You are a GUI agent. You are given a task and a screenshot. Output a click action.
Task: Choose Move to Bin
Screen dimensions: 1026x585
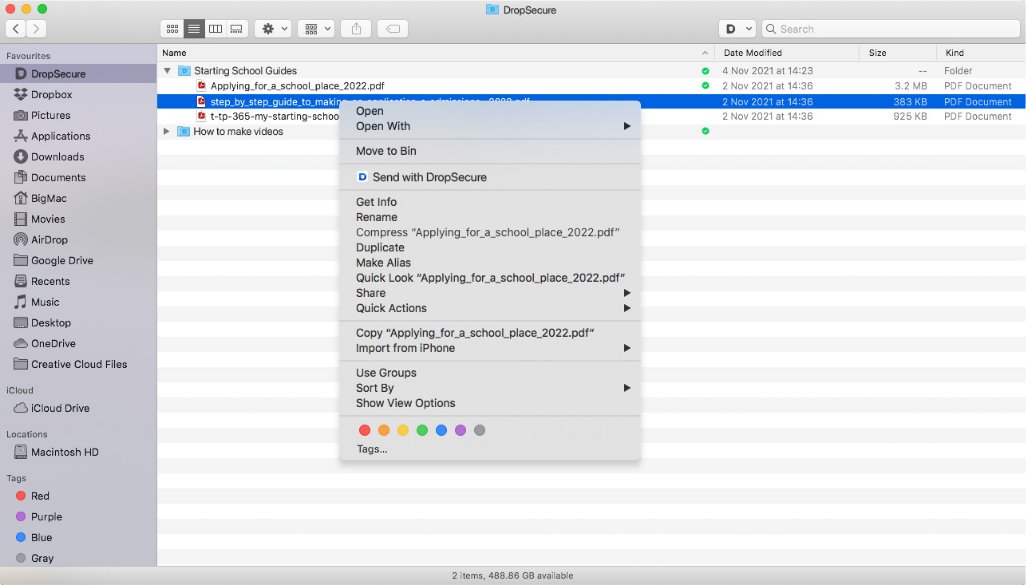pyautogui.click(x=489, y=151)
